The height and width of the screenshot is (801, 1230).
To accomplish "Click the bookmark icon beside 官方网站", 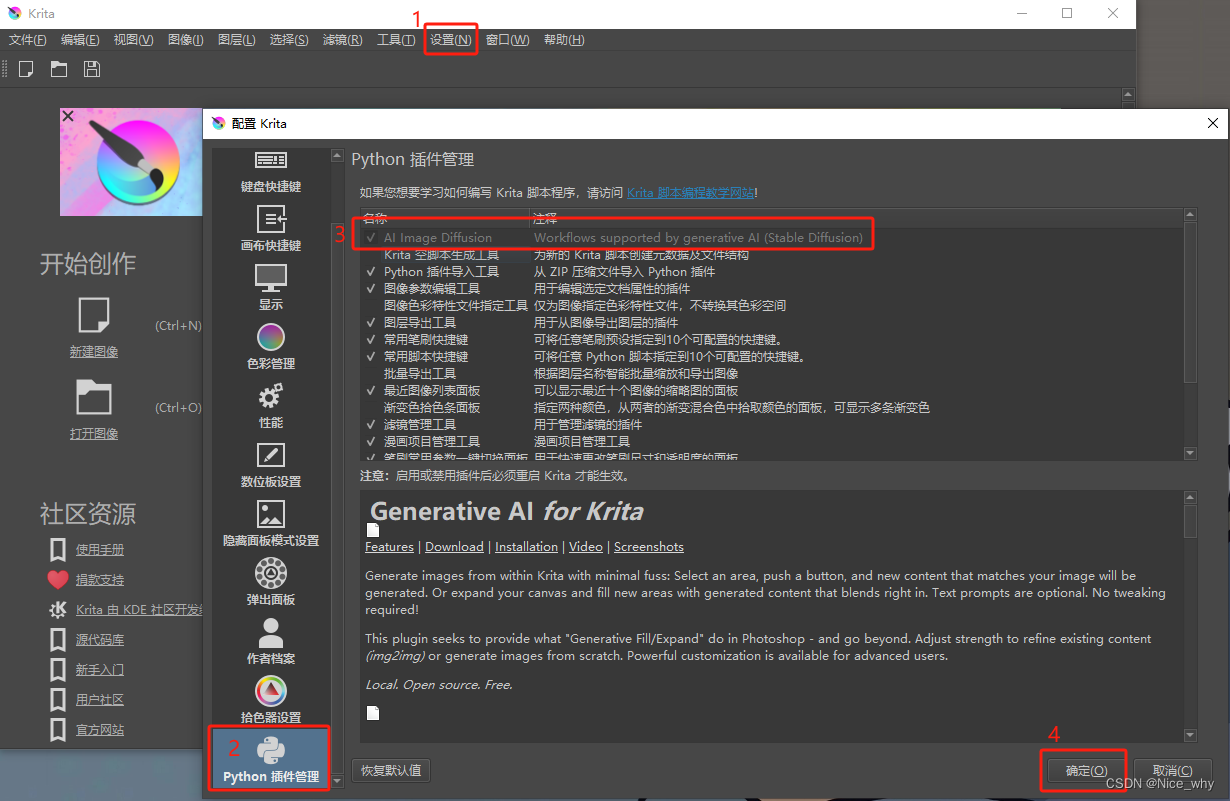I will click(x=58, y=729).
